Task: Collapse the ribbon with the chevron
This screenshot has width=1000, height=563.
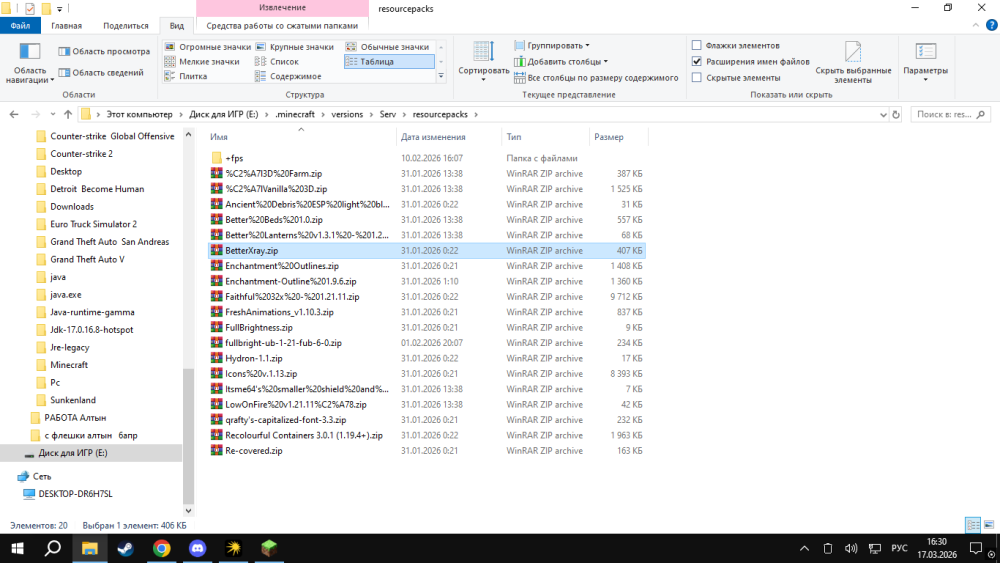Action: [976, 26]
